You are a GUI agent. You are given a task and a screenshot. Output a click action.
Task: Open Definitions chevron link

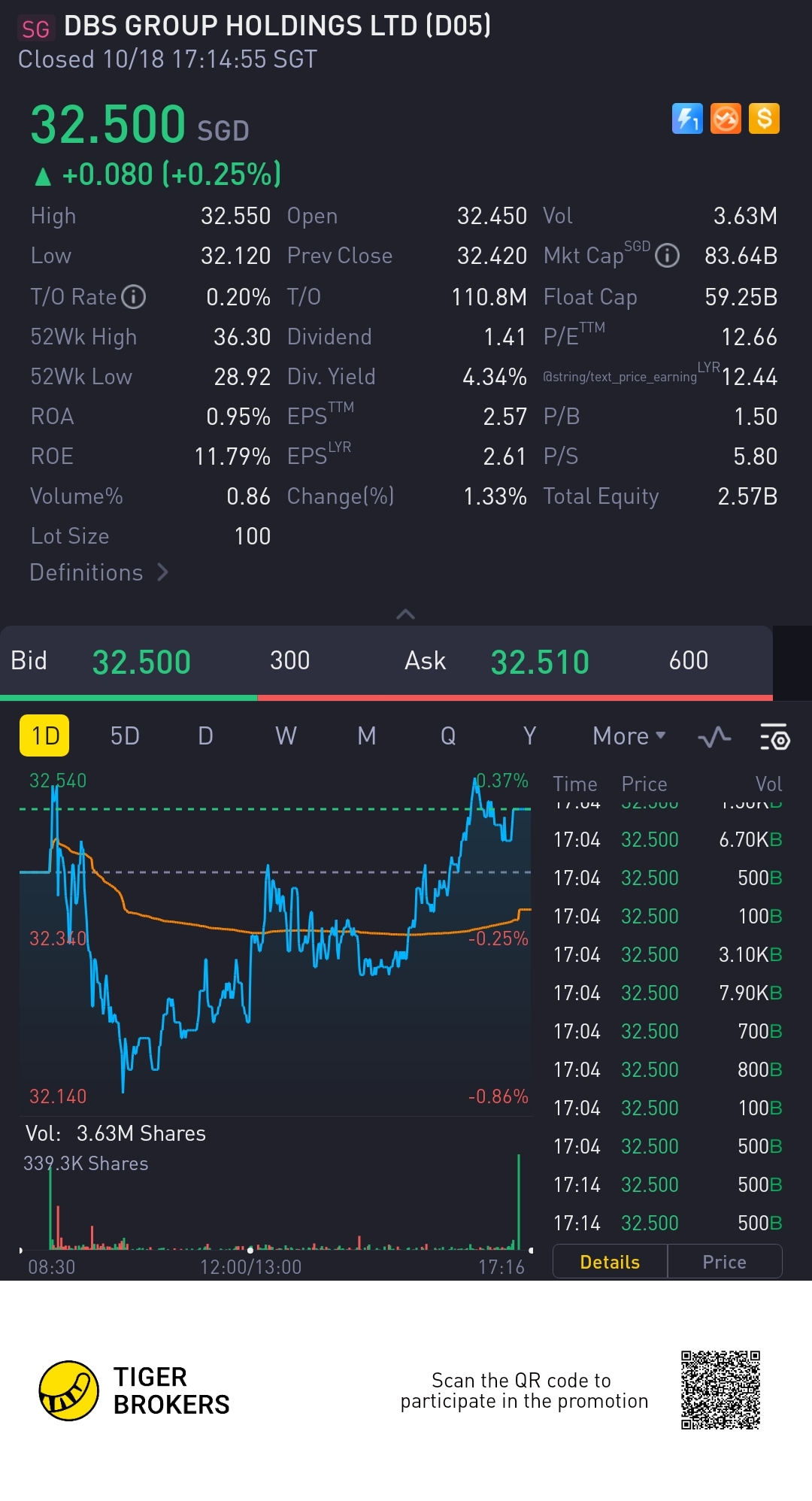pos(98,572)
